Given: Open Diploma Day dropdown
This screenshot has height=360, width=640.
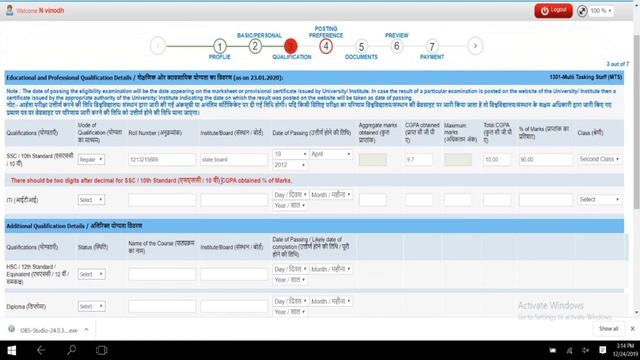Looking at the screenshot, I should coord(290,301).
